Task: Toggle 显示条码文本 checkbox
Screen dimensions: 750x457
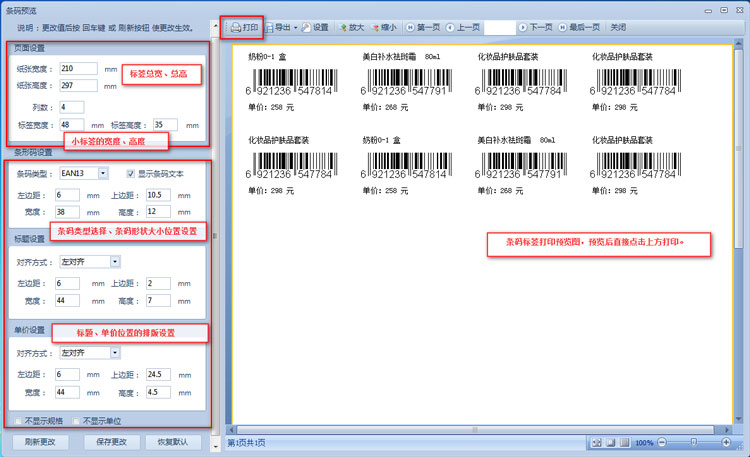Action: coord(130,174)
